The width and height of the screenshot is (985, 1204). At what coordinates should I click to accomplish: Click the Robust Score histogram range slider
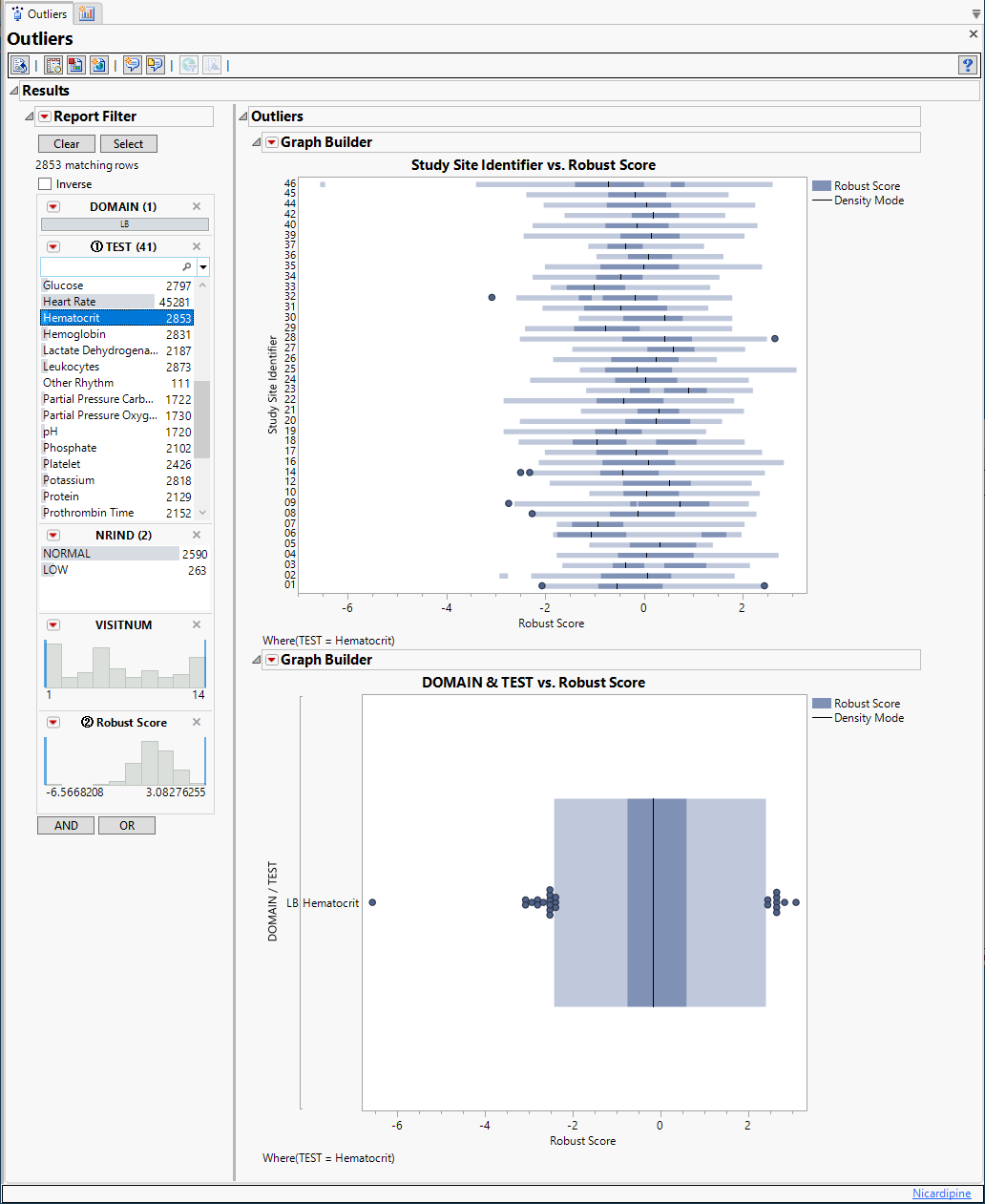pos(125,762)
